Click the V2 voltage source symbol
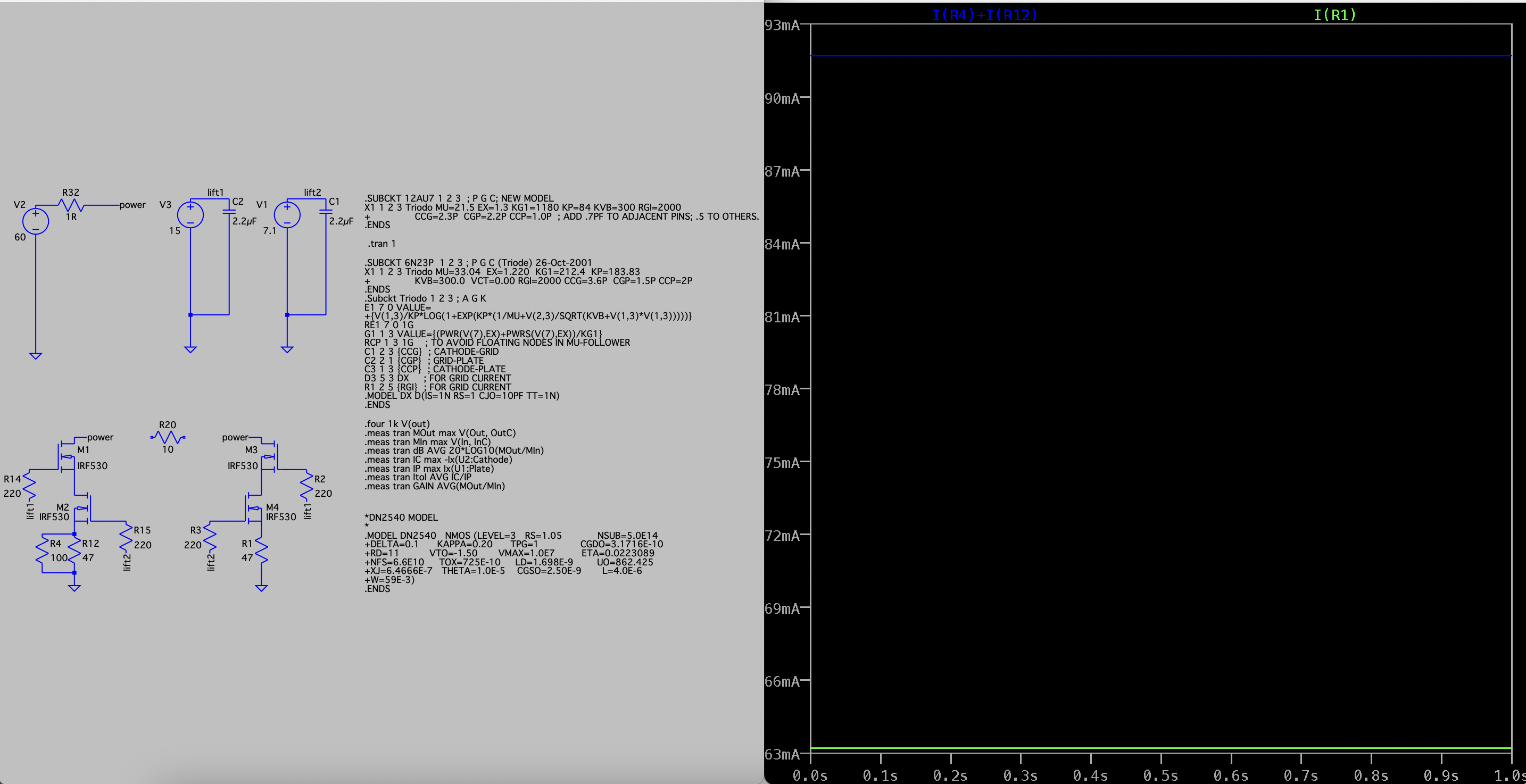 click(36, 221)
